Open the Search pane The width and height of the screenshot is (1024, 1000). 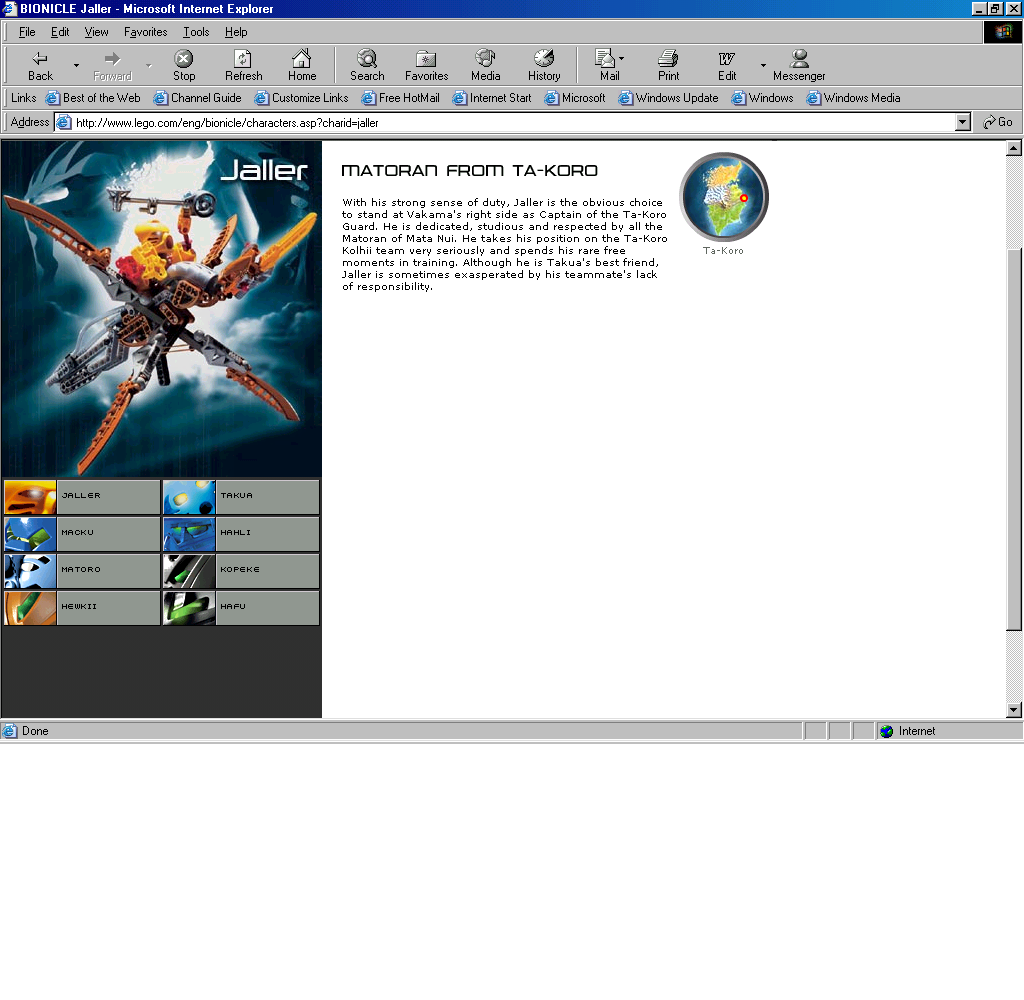367,65
